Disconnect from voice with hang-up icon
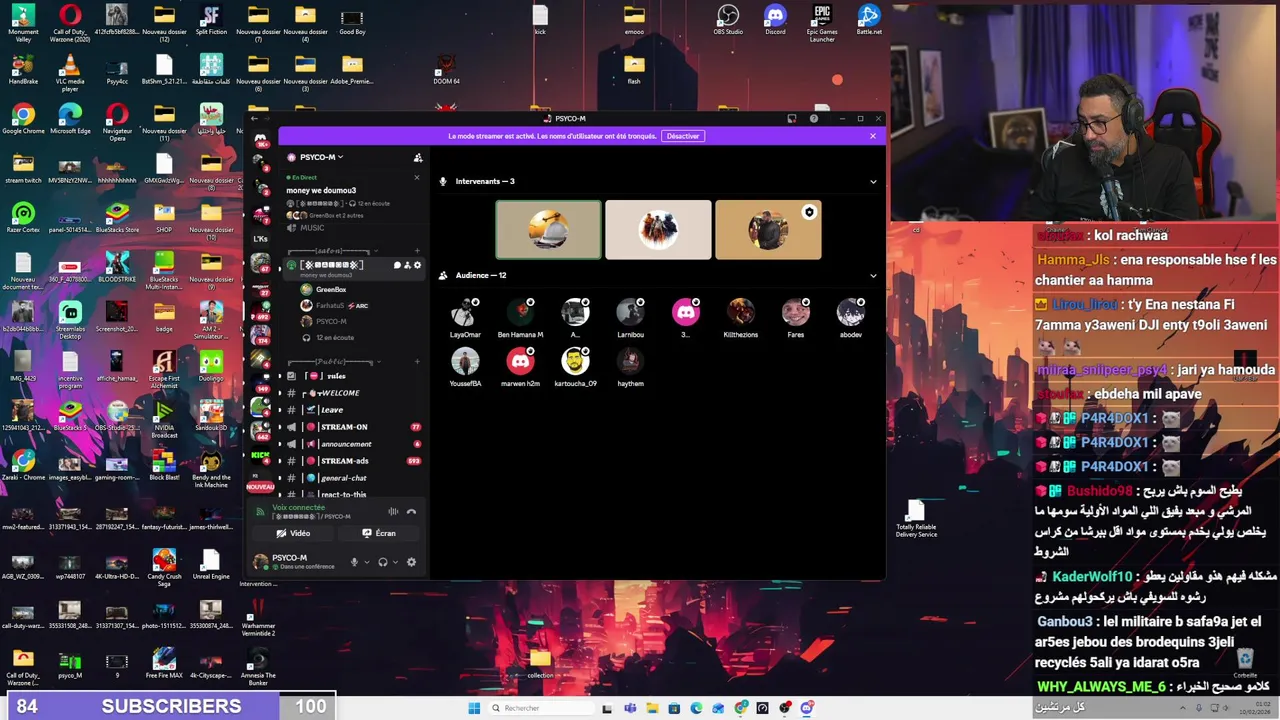Screen dimensions: 1280x720 point(411,511)
